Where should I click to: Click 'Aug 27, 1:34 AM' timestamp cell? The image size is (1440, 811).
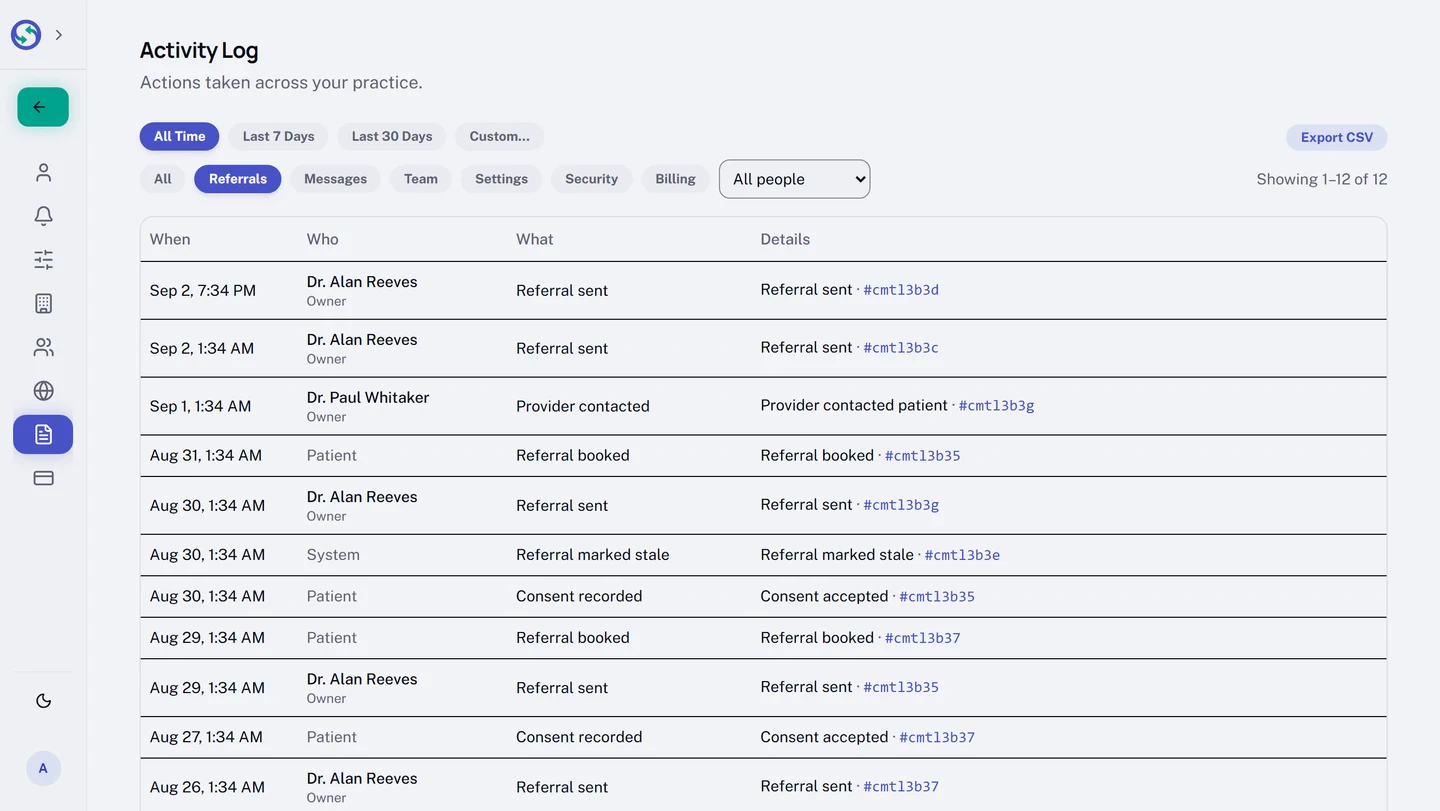[x=206, y=737]
